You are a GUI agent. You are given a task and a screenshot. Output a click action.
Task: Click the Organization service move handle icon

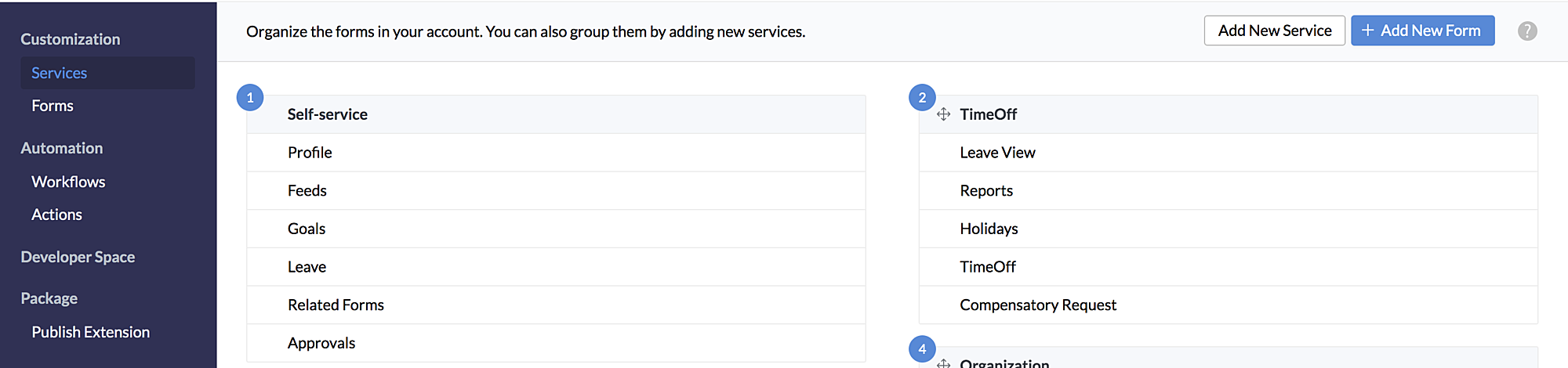pos(943,363)
